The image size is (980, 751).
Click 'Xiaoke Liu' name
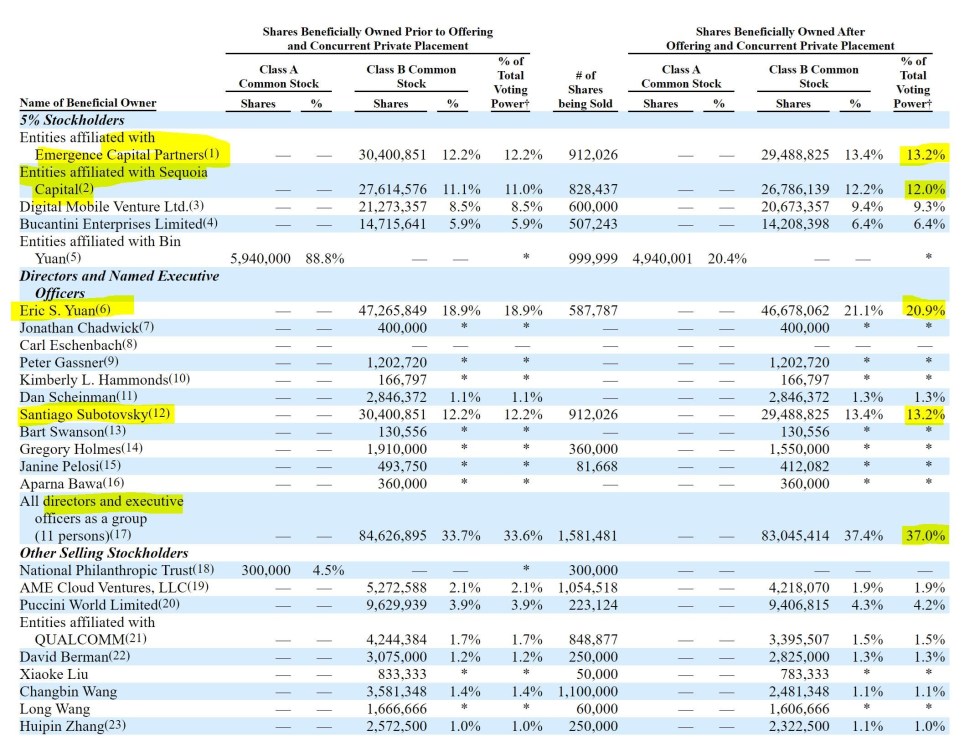point(54,675)
